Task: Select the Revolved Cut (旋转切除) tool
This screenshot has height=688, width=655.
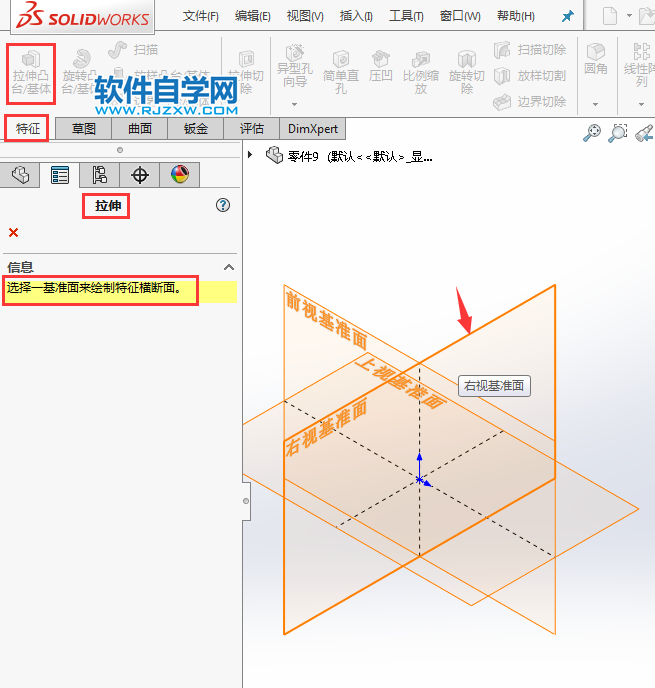Action: point(466,72)
